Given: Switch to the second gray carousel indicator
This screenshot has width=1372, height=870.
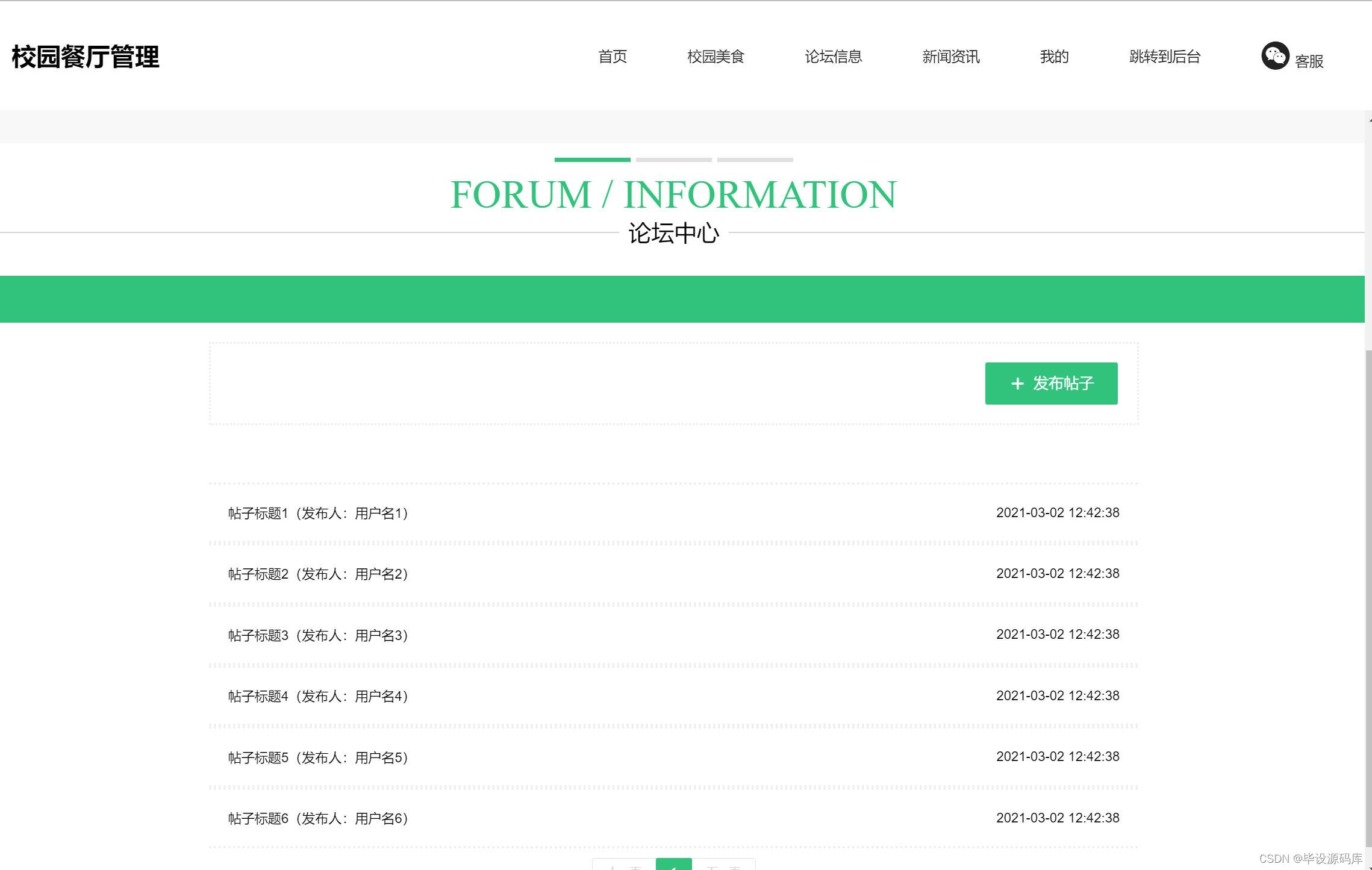Looking at the screenshot, I should 673,160.
